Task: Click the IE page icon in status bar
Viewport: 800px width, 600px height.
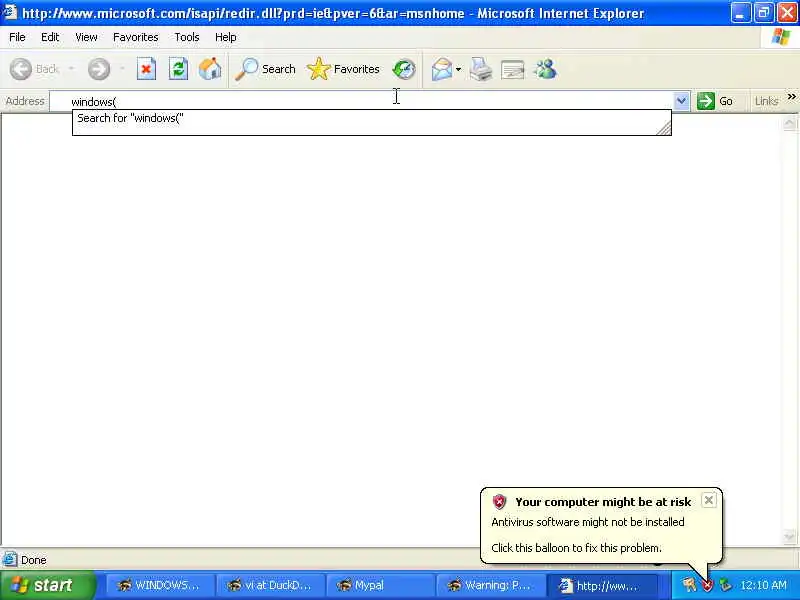Action: 10,560
